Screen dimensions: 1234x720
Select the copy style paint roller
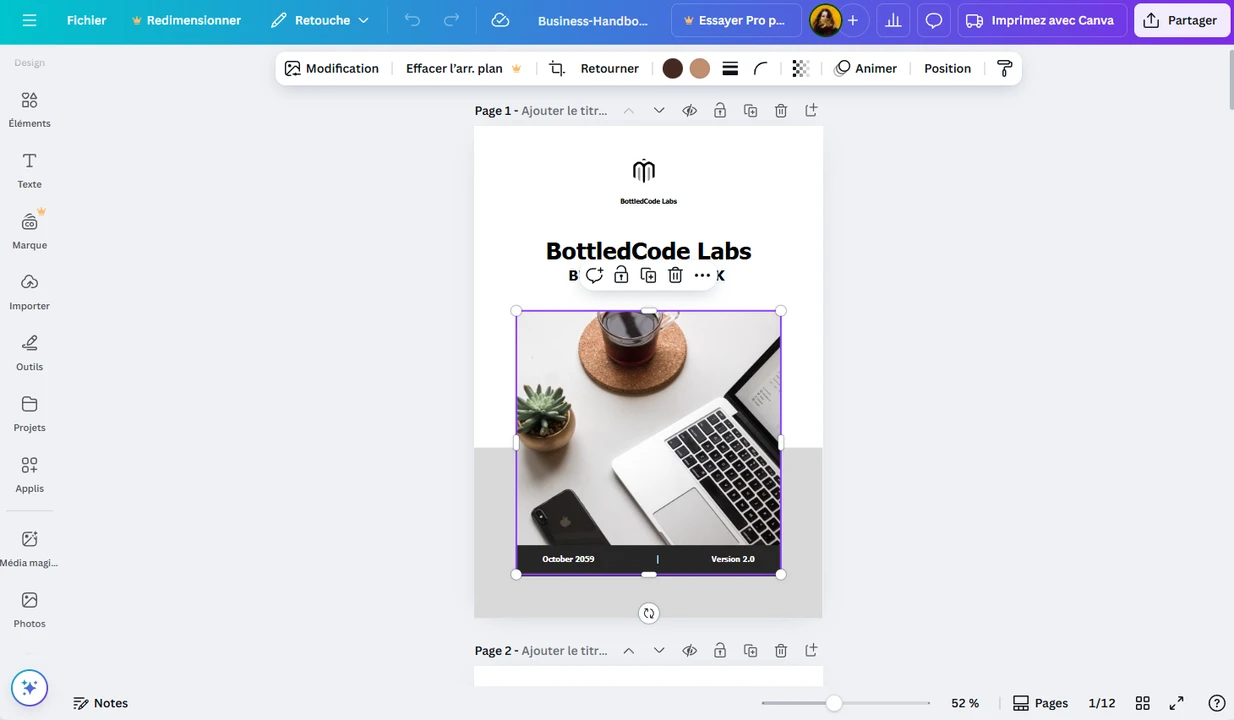coord(1005,69)
